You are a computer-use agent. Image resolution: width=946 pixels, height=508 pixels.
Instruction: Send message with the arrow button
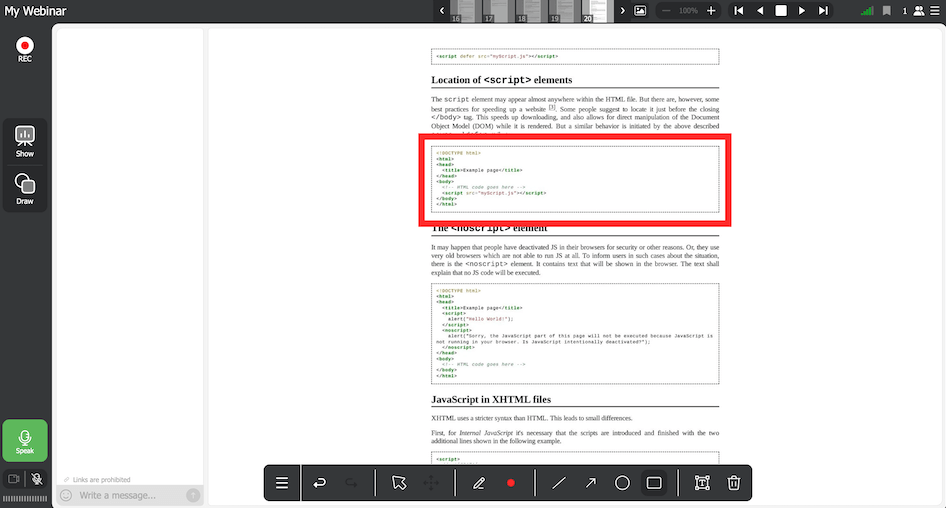click(x=193, y=495)
